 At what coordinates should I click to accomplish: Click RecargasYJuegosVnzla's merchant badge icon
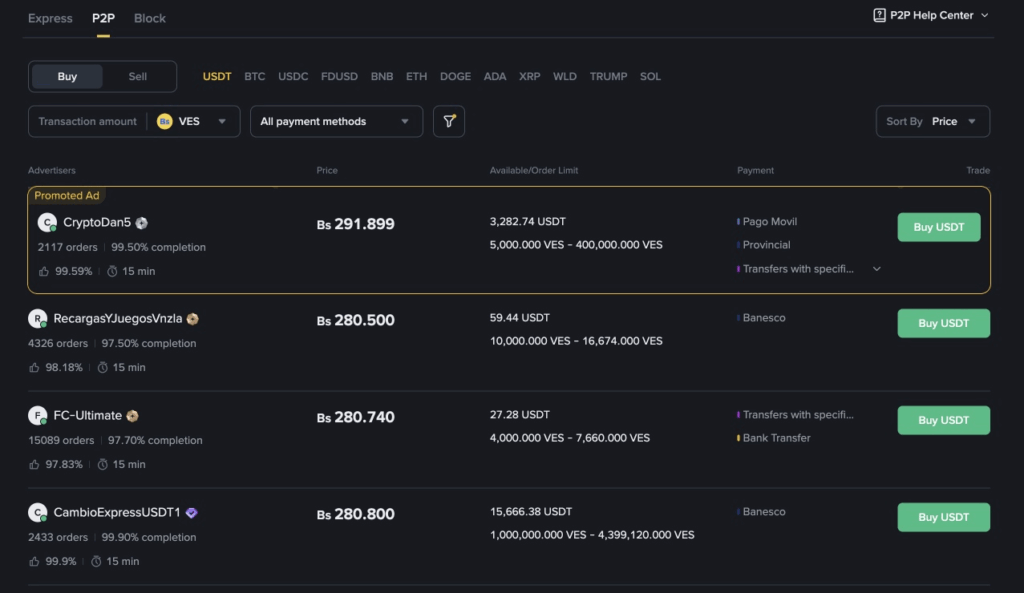[192, 319]
